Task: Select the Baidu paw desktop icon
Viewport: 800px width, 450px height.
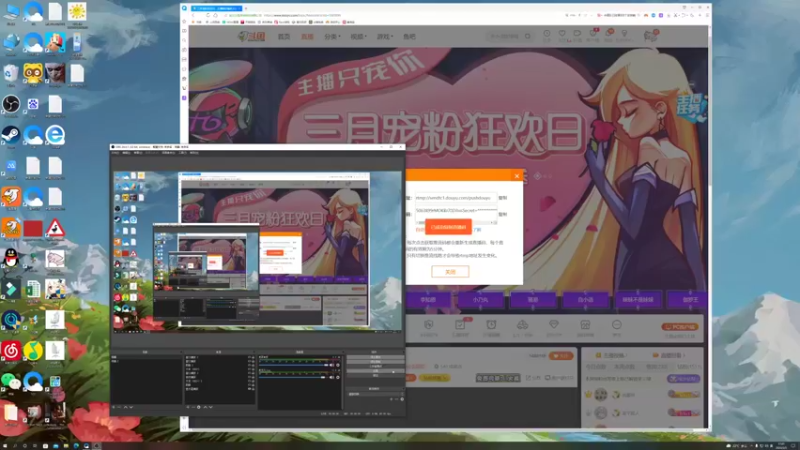Action: pos(33,105)
